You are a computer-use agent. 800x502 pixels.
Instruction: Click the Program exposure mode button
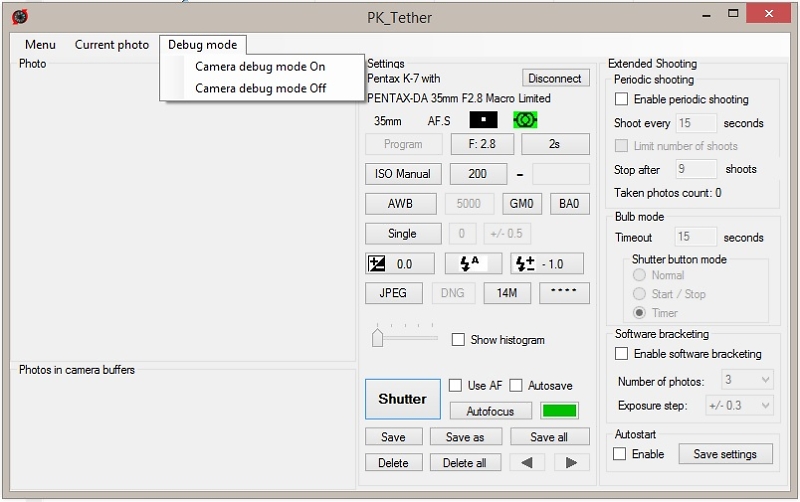pyautogui.click(x=404, y=144)
